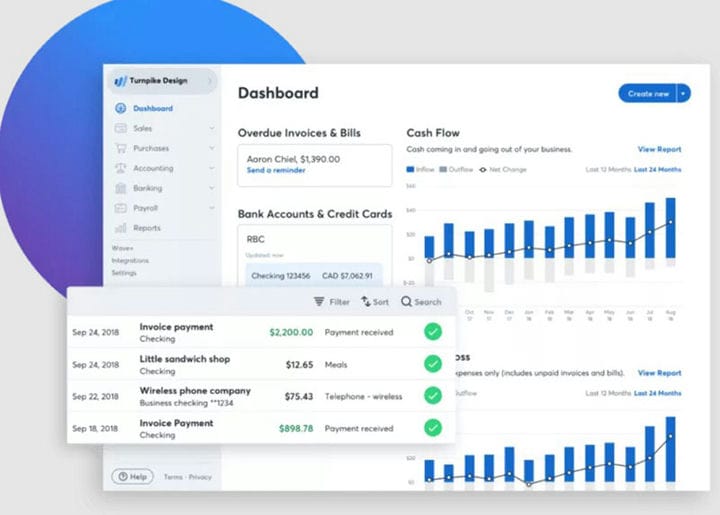Select Last 12 Months in Profit & Loss
This screenshot has height=515, width=720.
point(608,393)
